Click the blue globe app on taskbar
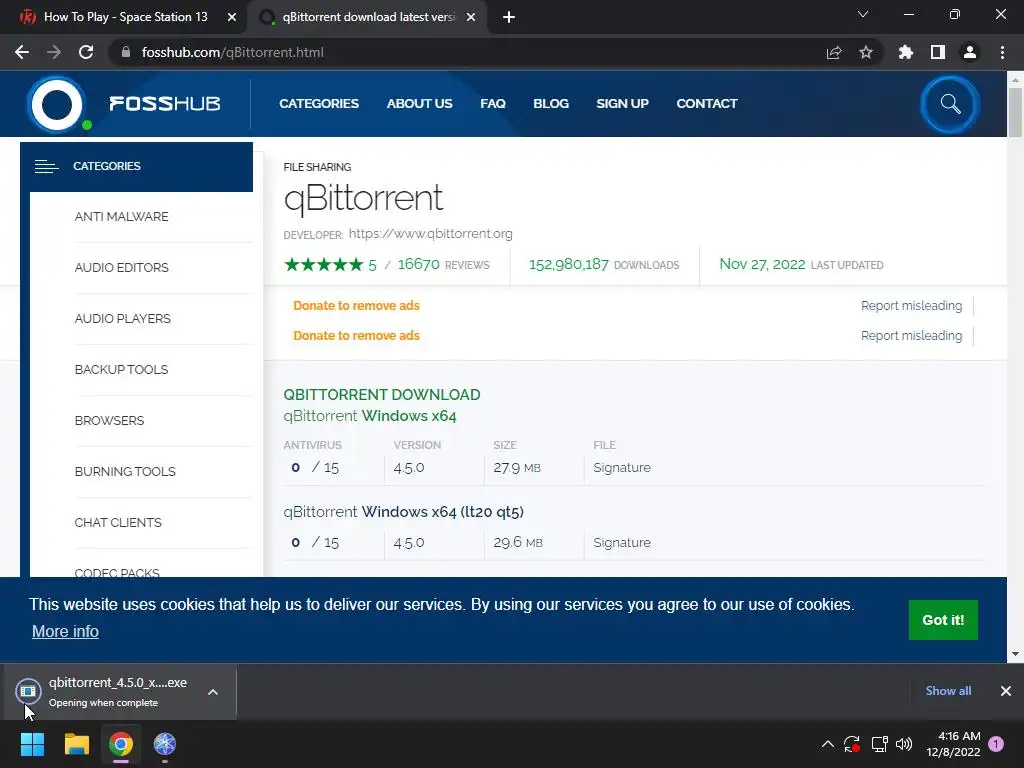 165,744
